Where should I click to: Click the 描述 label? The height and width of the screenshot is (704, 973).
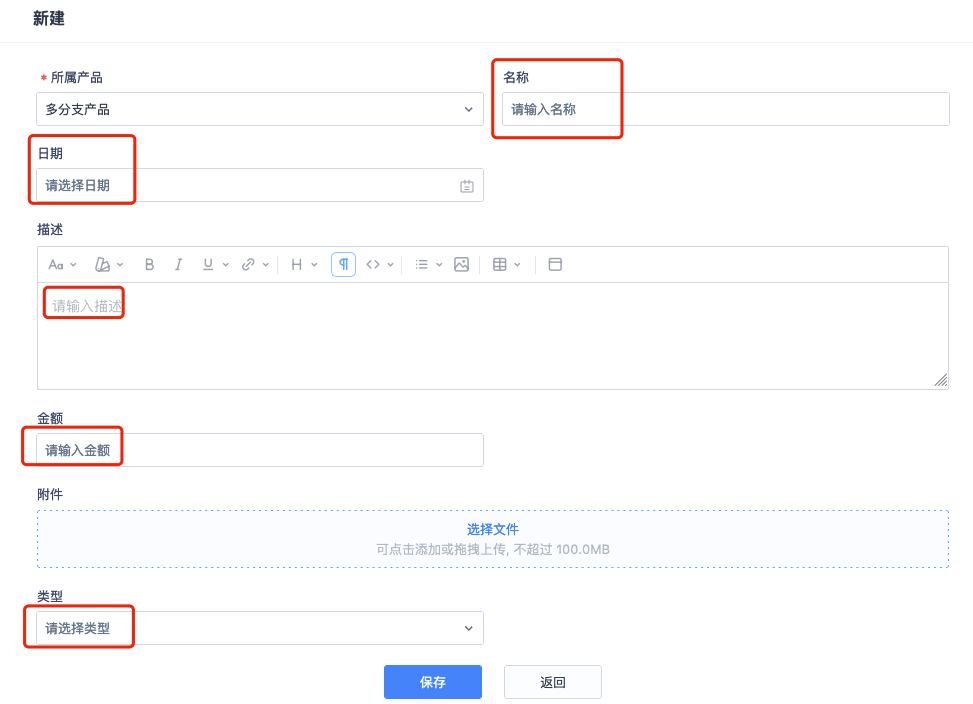[x=50, y=229]
